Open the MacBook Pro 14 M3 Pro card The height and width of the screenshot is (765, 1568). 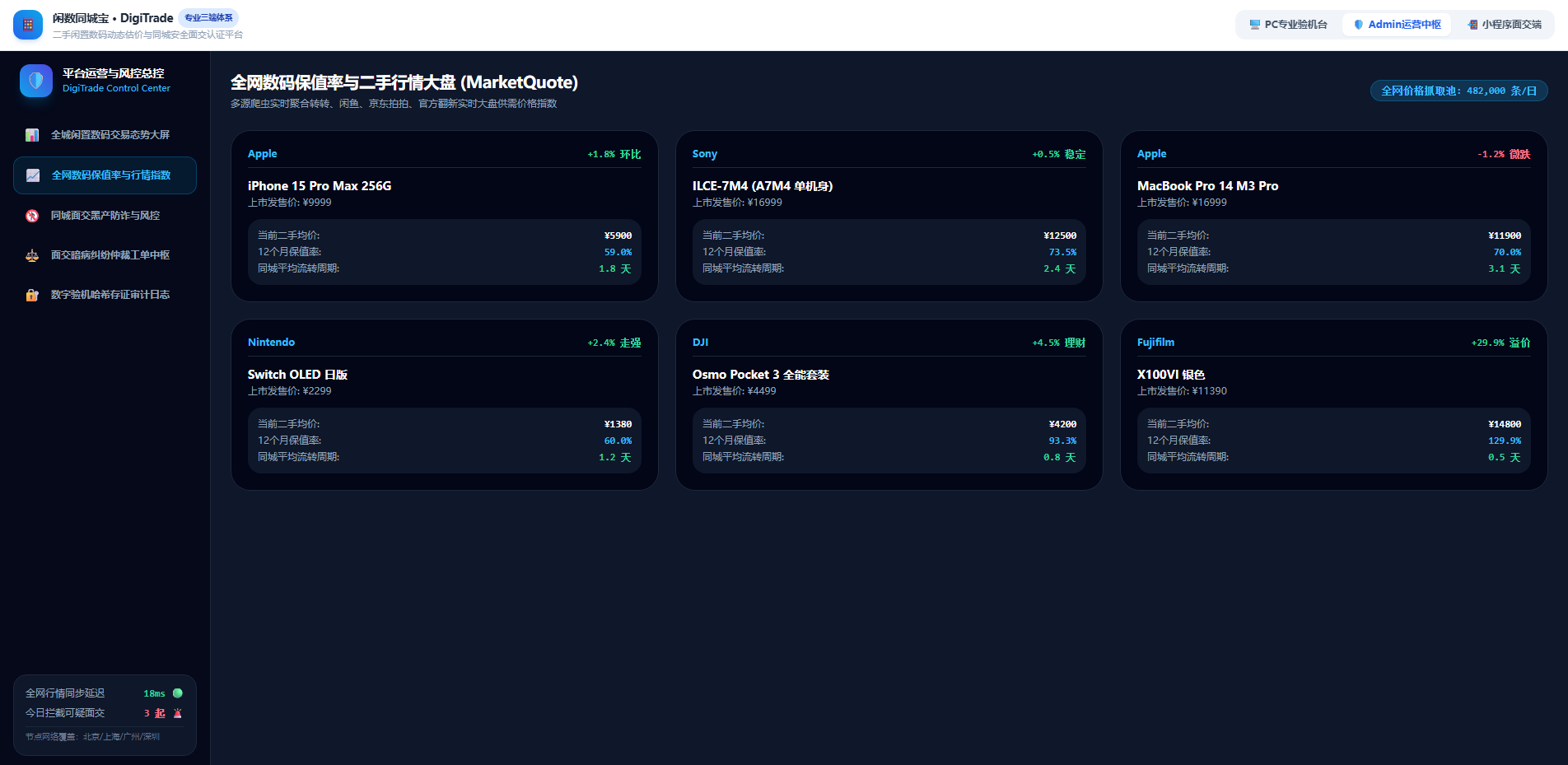pyautogui.click(x=1334, y=216)
